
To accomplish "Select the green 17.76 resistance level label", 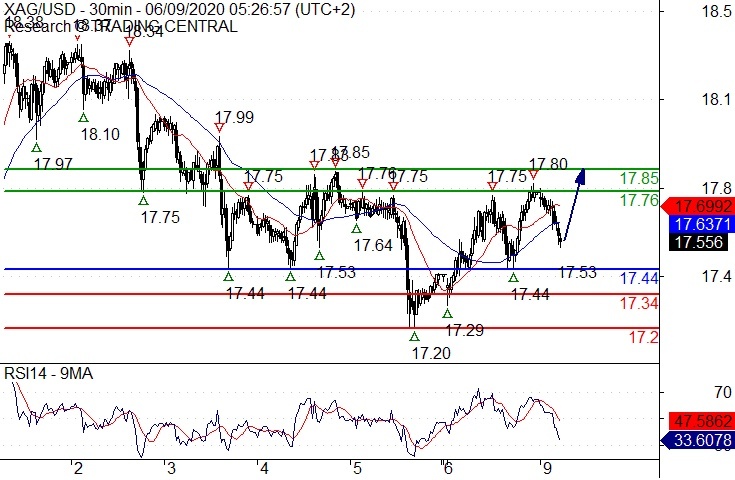I will pyautogui.click(x=639, y=201).
